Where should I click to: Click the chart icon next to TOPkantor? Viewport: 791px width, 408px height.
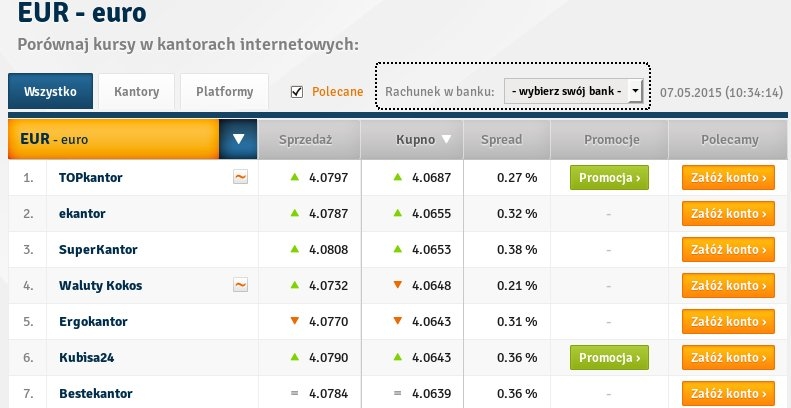pos(240,178)
